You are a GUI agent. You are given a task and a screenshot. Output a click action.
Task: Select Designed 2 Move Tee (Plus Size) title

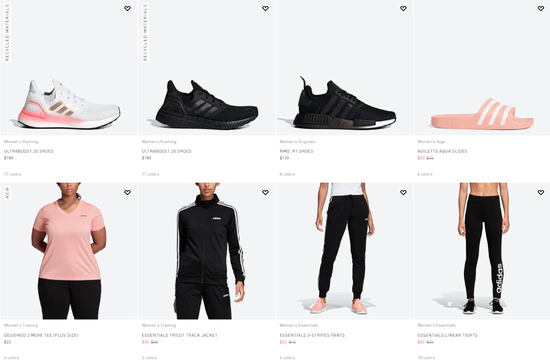(41, 335)
